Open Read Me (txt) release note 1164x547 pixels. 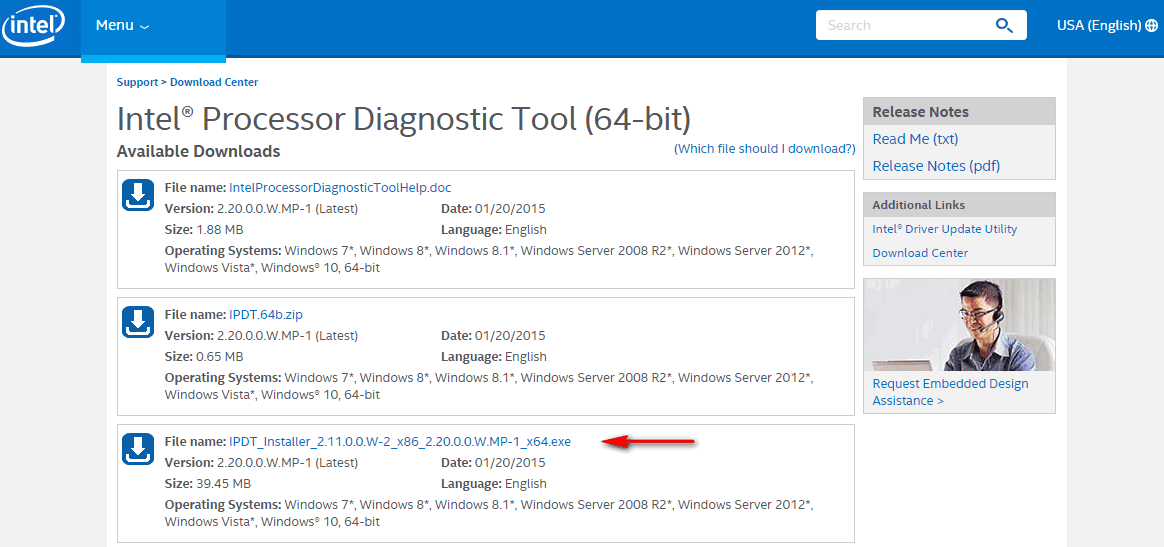pos(915,140)
